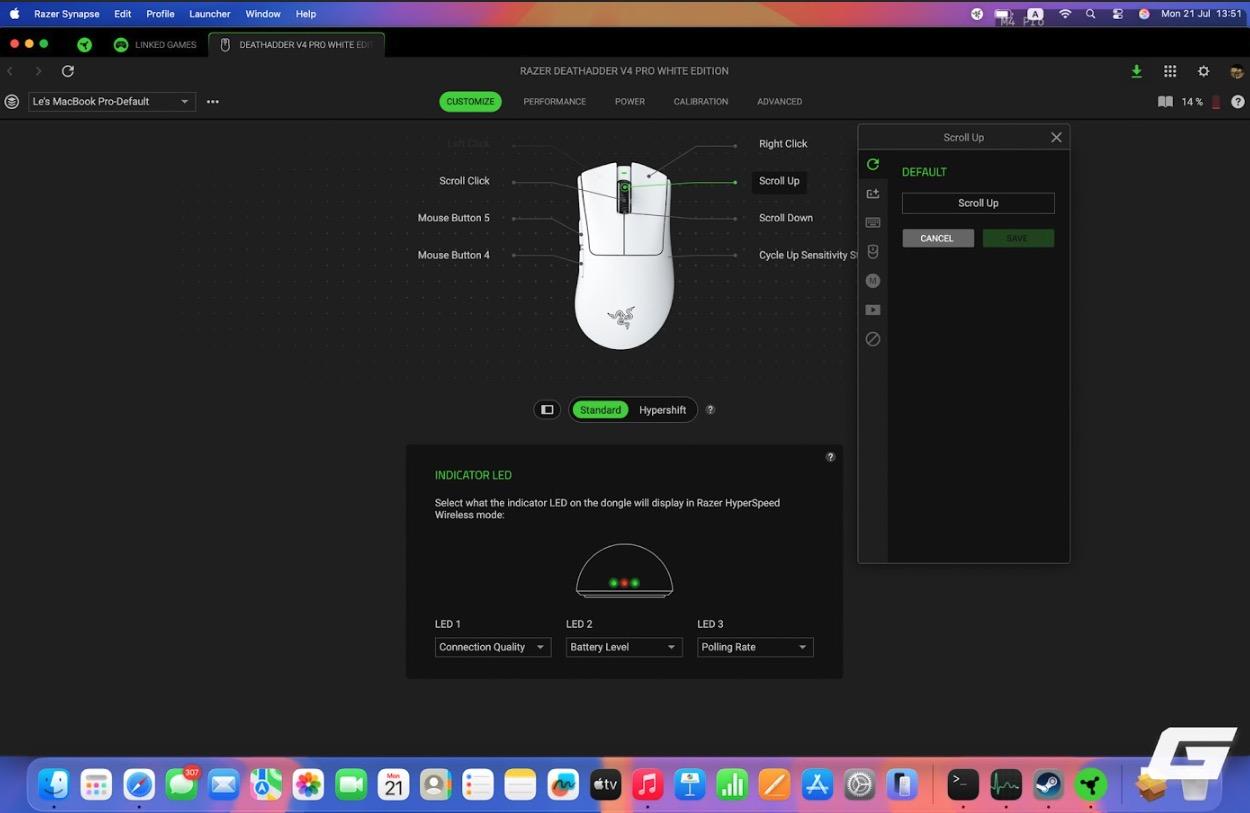Image resolution: width=1250 pixels, height=813 pixels.
Task: Click the help question mark near battery
Action: point(1238,102)
